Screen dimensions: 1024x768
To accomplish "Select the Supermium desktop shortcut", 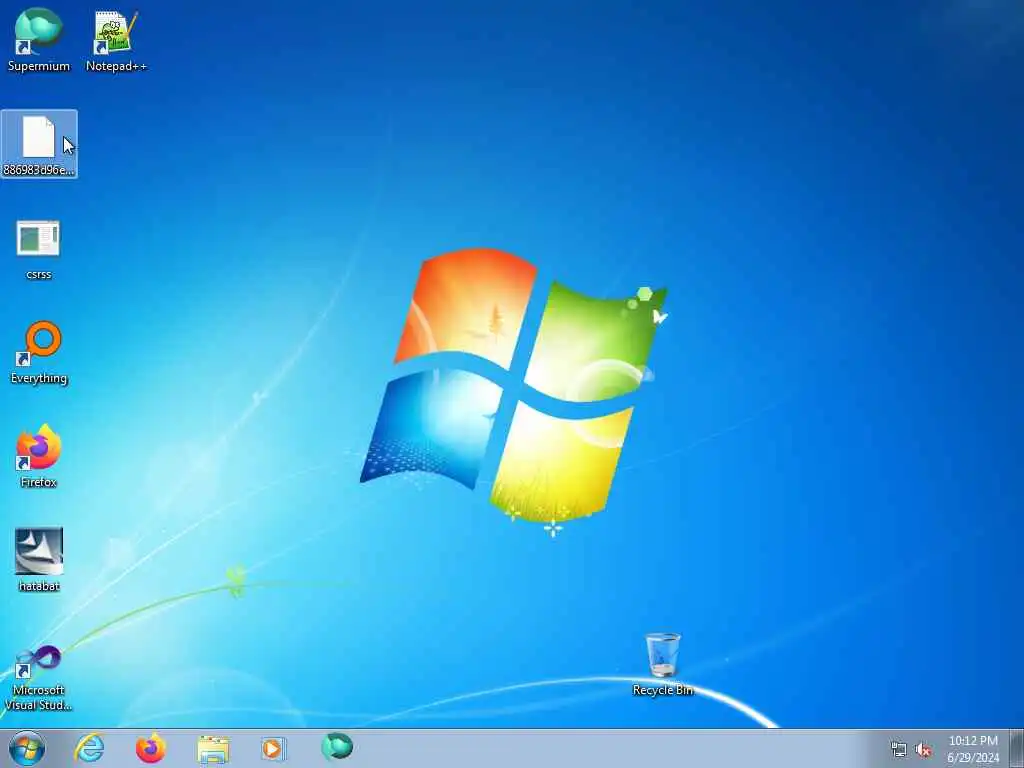I will (39, 40).
